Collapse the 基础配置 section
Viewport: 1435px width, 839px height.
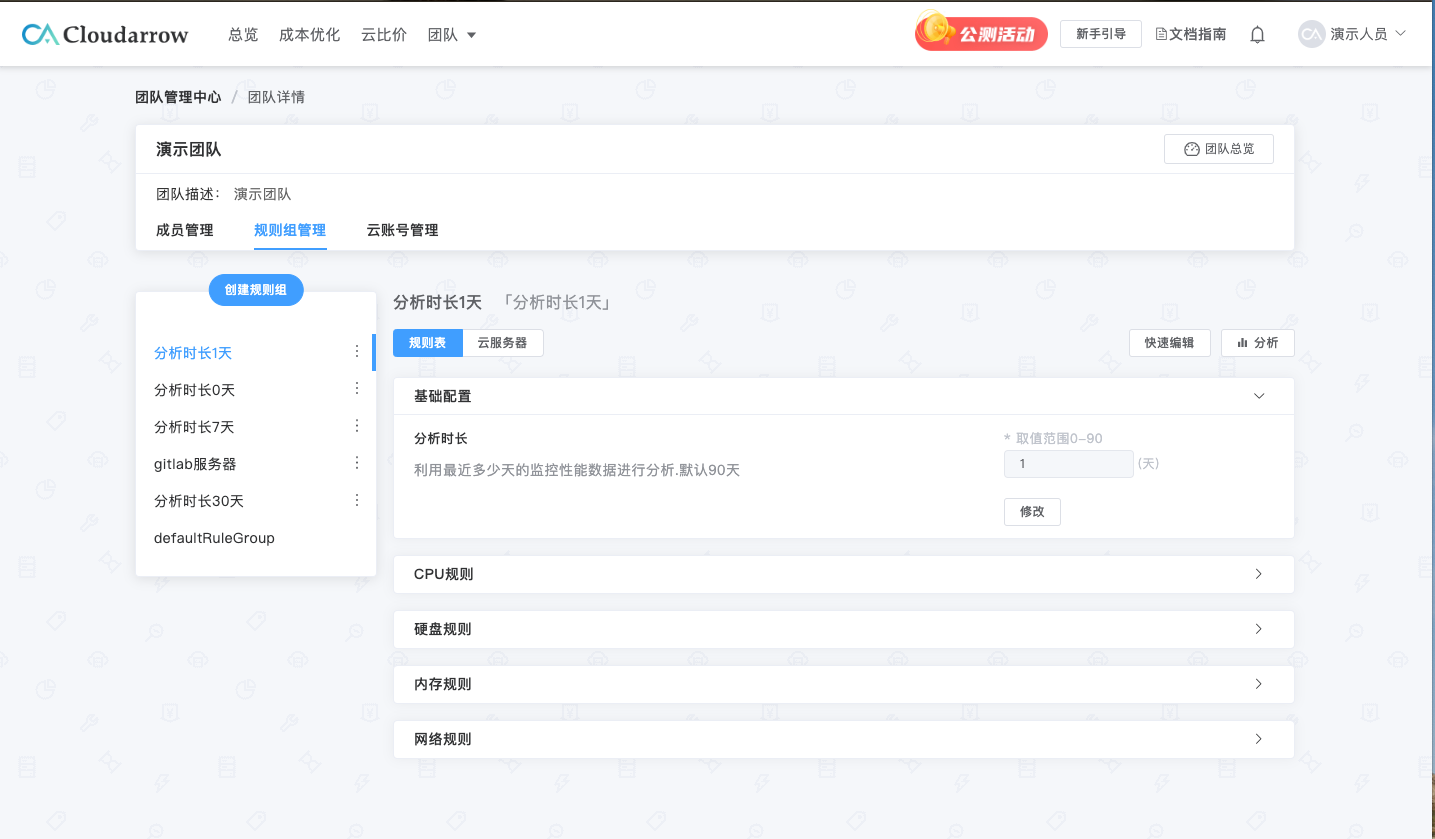pos(1258,396)
